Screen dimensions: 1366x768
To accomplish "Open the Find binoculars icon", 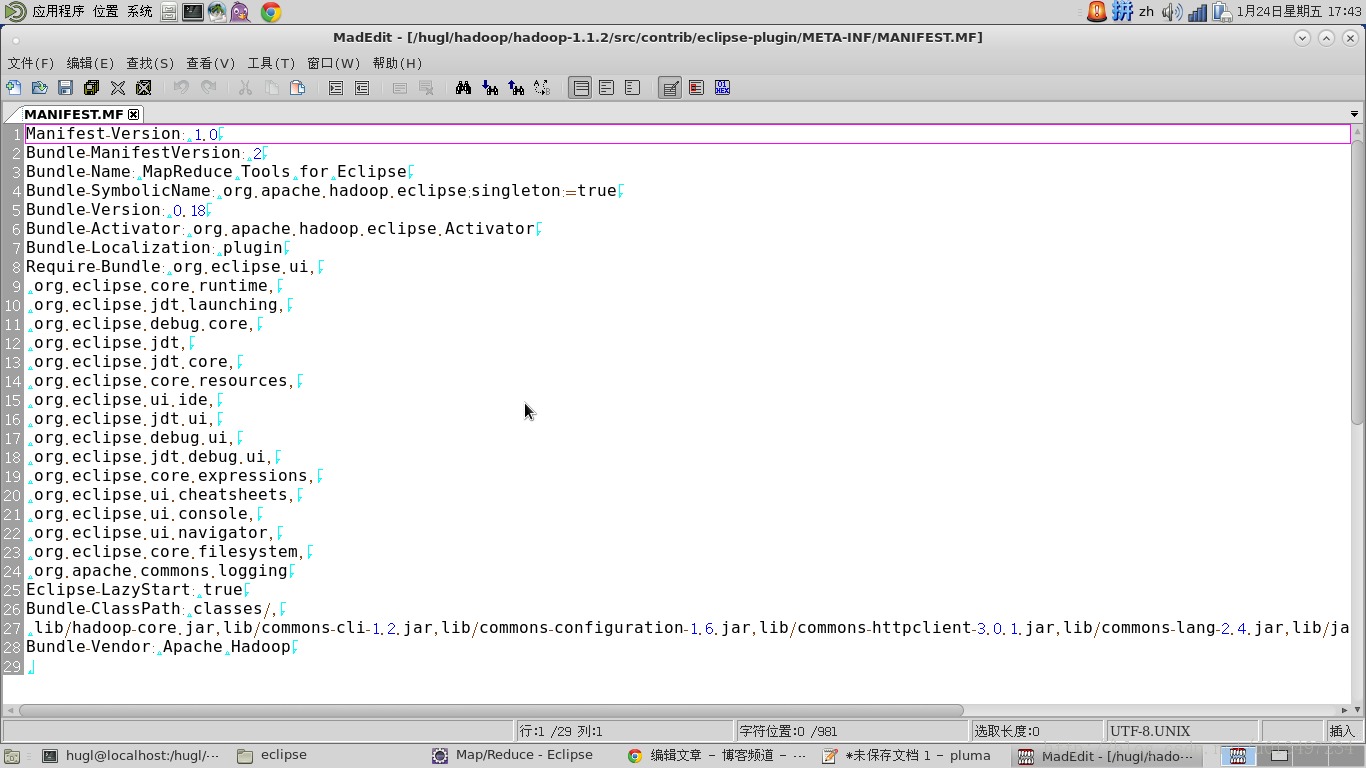I will (x=463, y=87).
